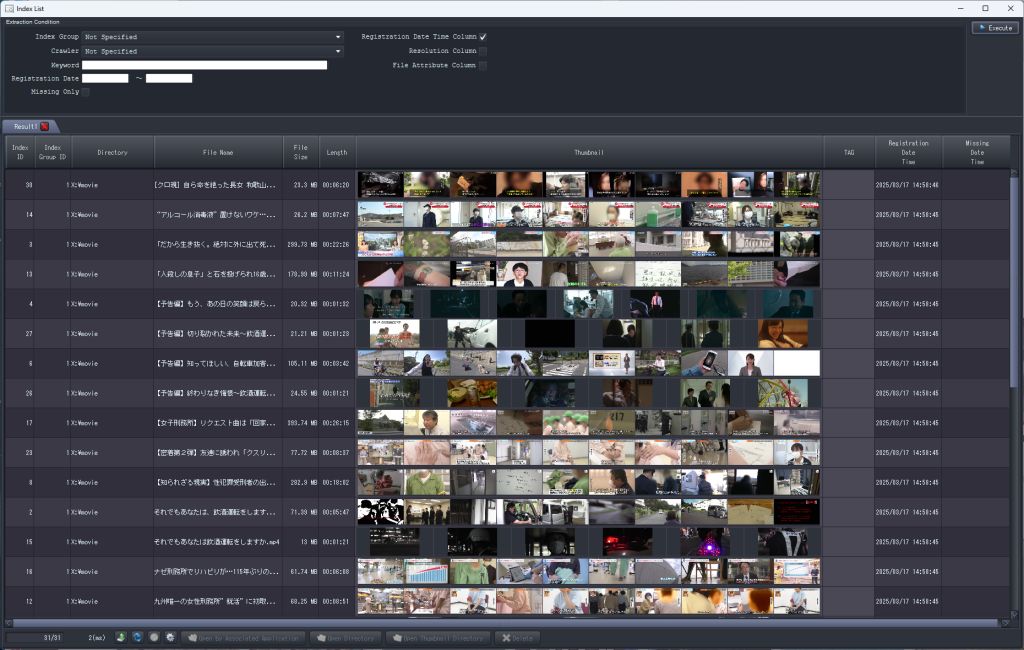Close the Result1 tab with red X
Viewport: 1024px width, 650px height.
(44, 127)
